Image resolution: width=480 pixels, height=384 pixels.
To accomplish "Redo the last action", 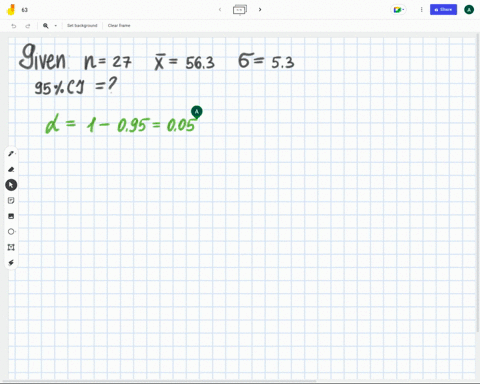I will (x=28, y=26).
